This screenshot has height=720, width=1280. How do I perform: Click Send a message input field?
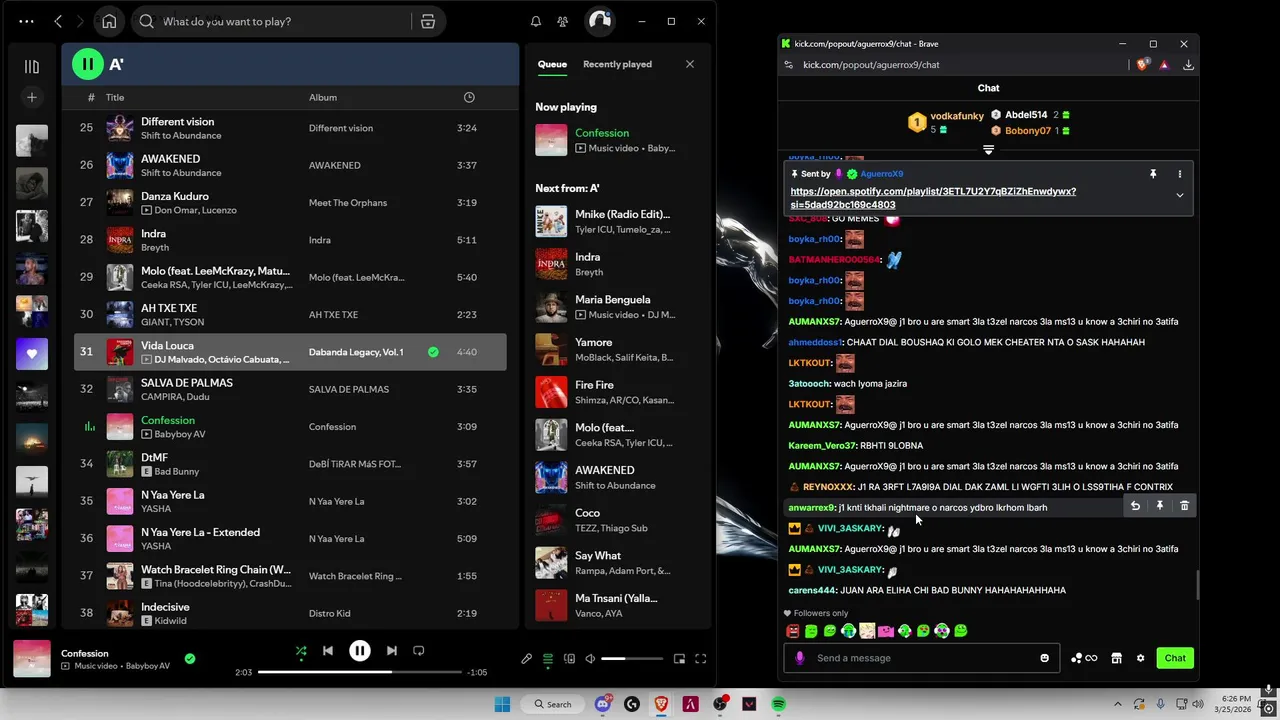coord(922,658)
